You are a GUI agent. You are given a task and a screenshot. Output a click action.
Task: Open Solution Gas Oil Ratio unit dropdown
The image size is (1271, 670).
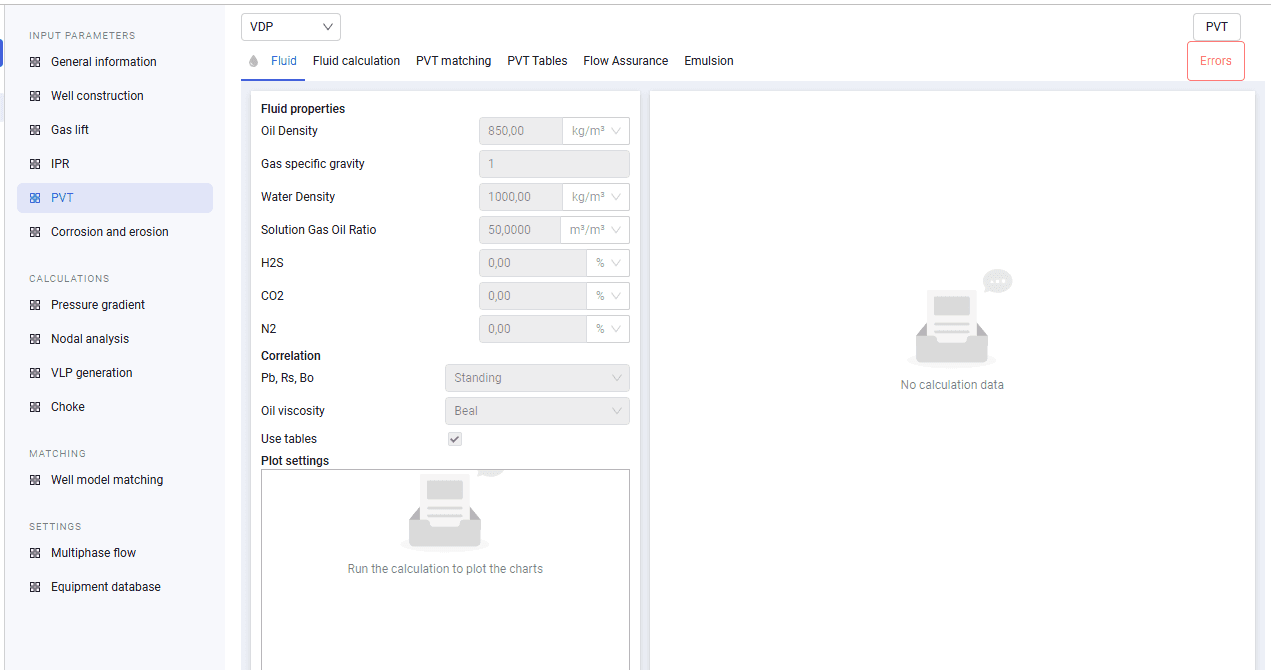pos(596,230)
